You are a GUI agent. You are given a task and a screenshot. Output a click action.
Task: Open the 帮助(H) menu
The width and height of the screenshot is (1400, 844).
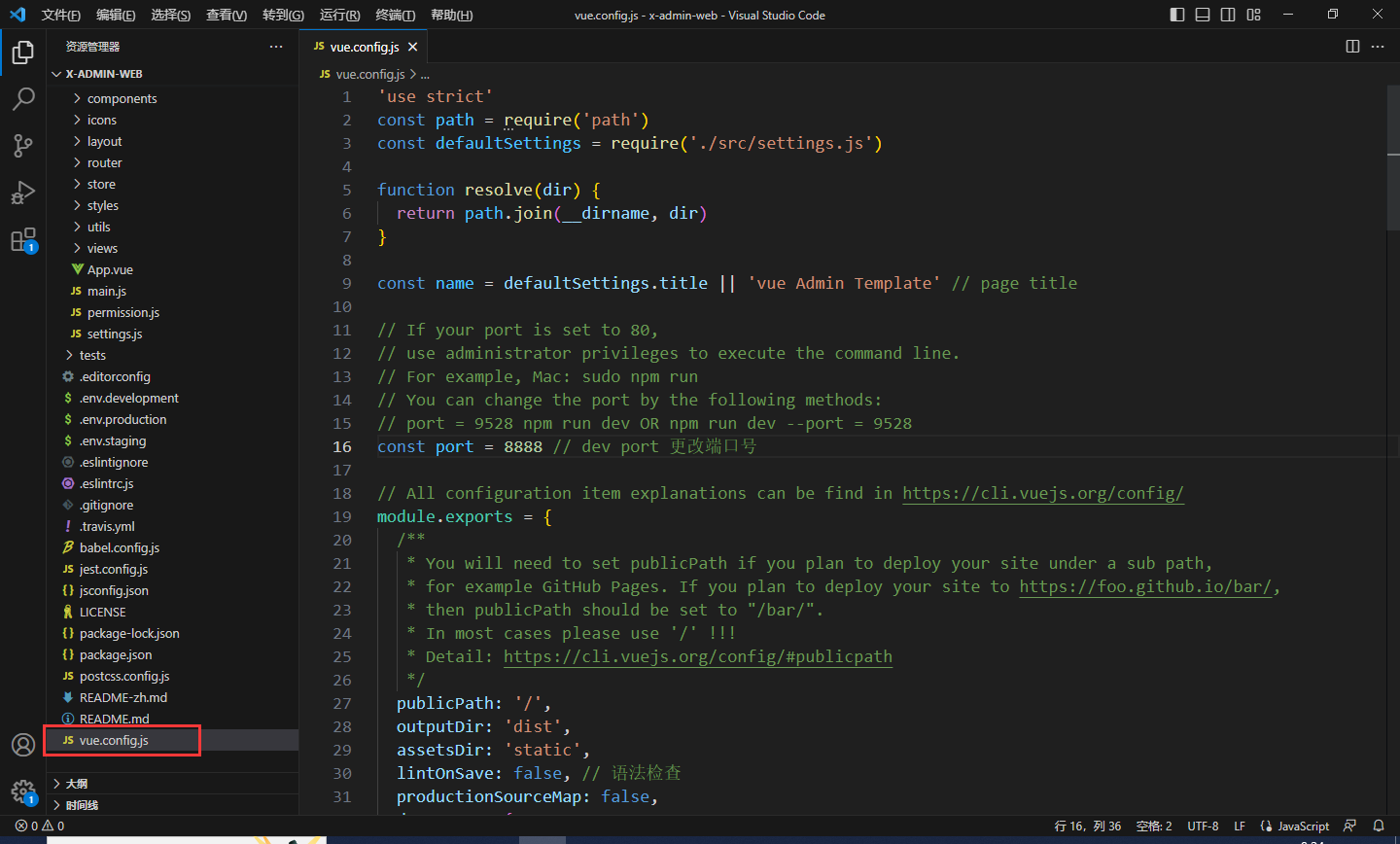pos(451,15)
